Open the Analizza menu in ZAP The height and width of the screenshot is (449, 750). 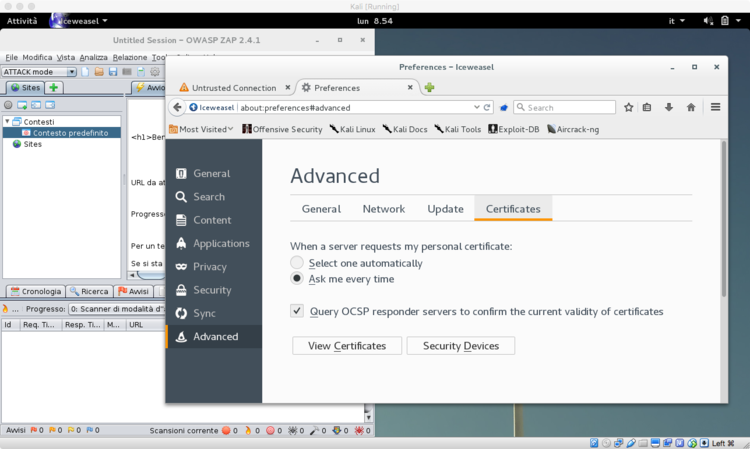[x=93, y=57]
